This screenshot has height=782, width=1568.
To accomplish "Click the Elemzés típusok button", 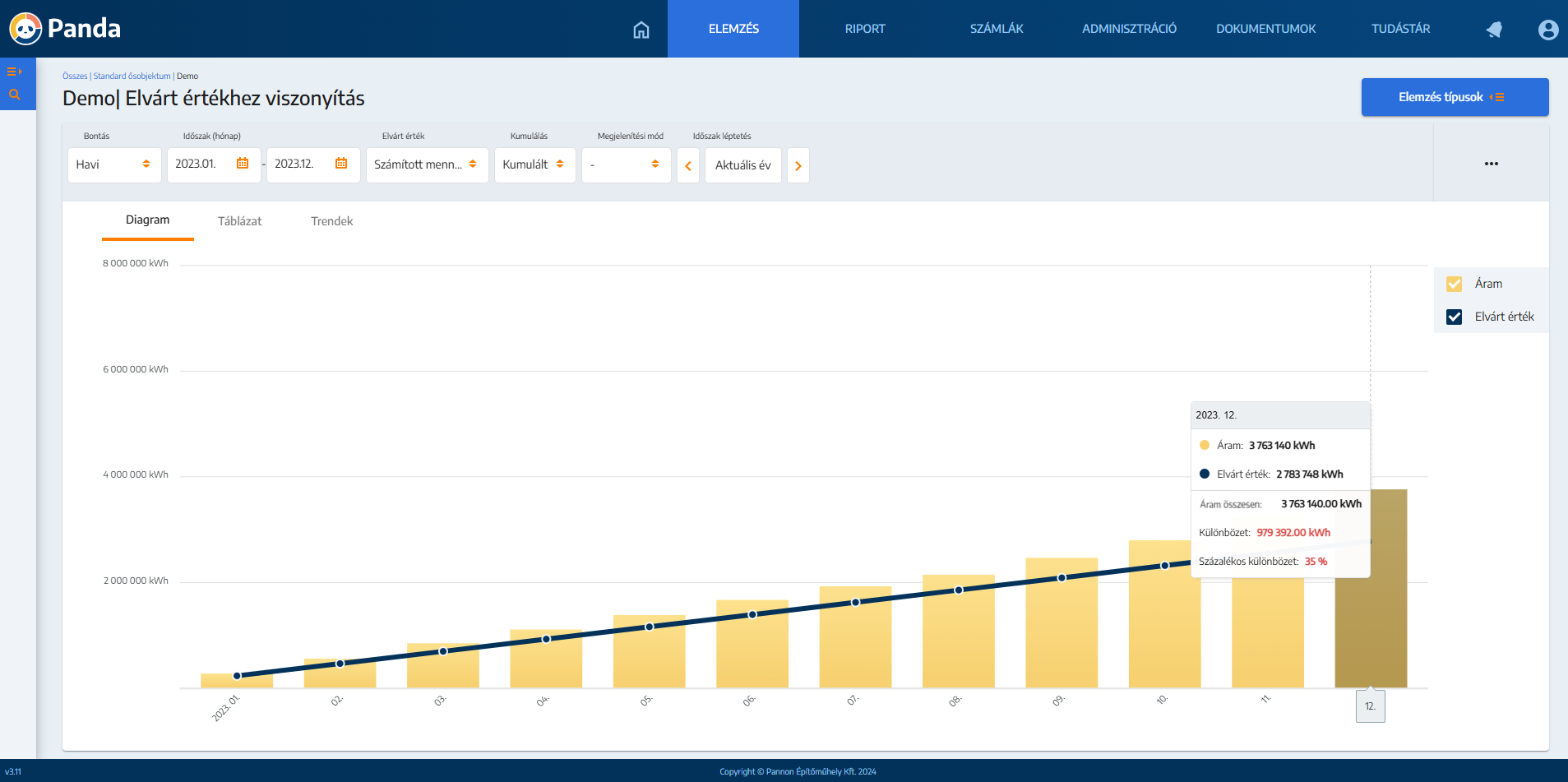I will coord(1454,97).
